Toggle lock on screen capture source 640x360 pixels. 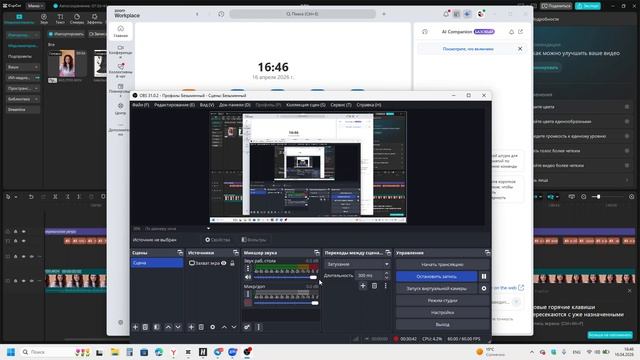click(x=232, y=263)
